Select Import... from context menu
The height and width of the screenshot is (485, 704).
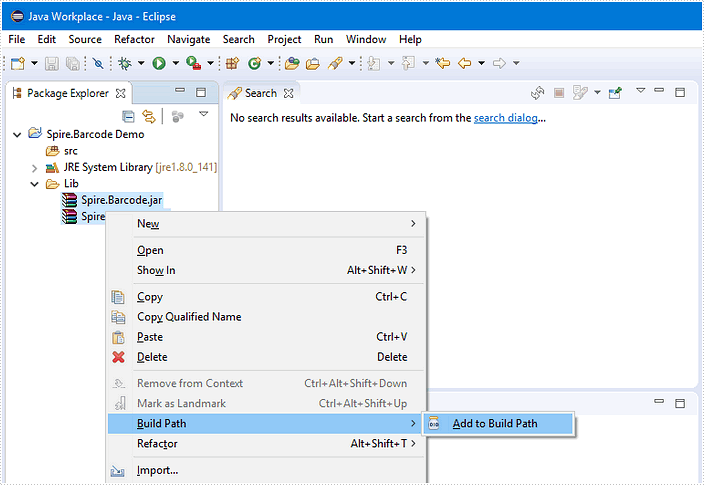coord(266,470)
